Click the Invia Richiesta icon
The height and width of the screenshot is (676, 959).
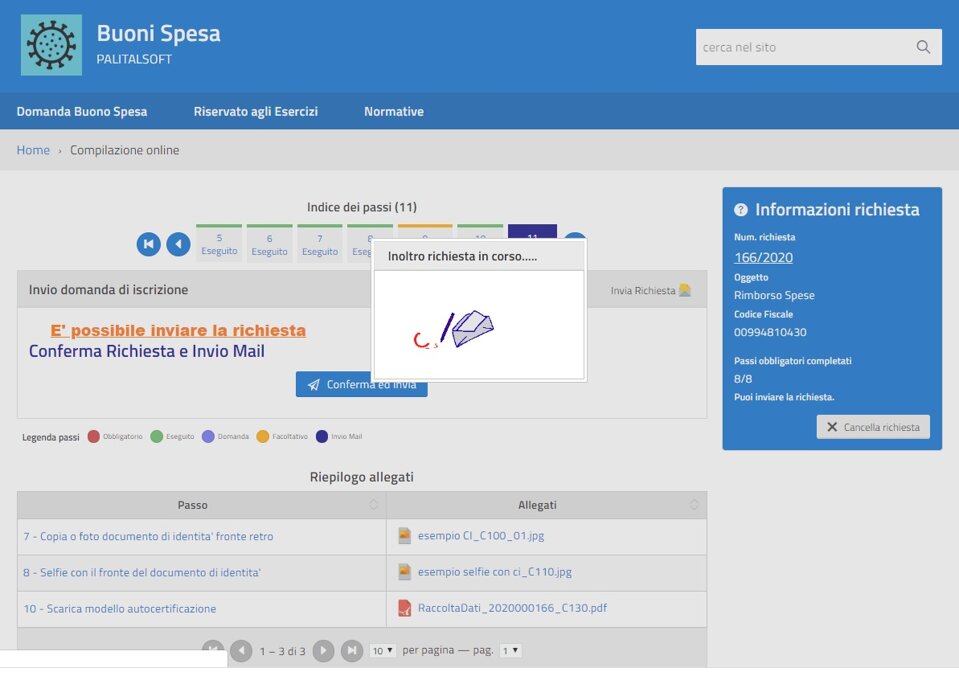coord(685,290)
